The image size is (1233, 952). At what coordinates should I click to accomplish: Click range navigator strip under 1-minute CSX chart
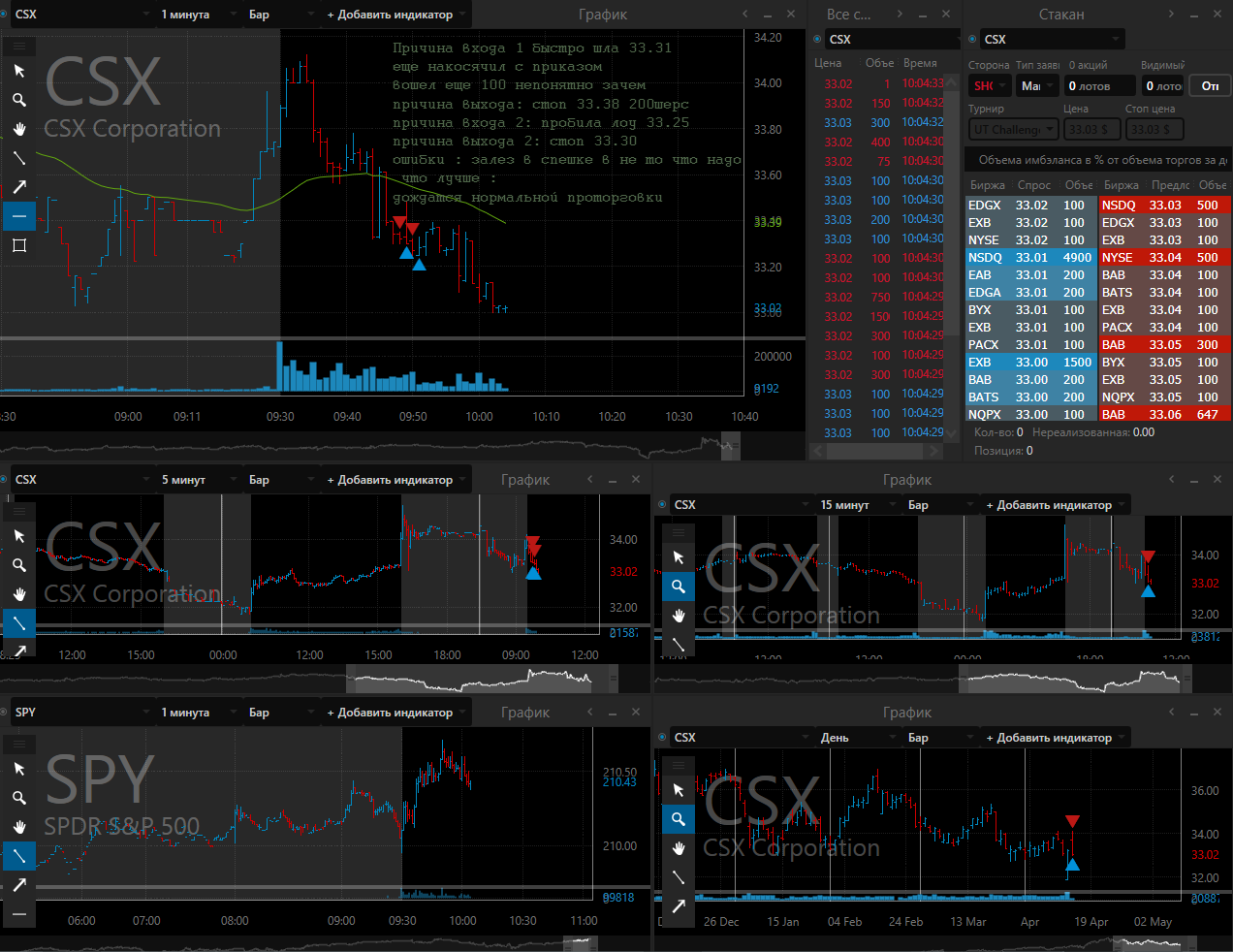pos(372,446)
